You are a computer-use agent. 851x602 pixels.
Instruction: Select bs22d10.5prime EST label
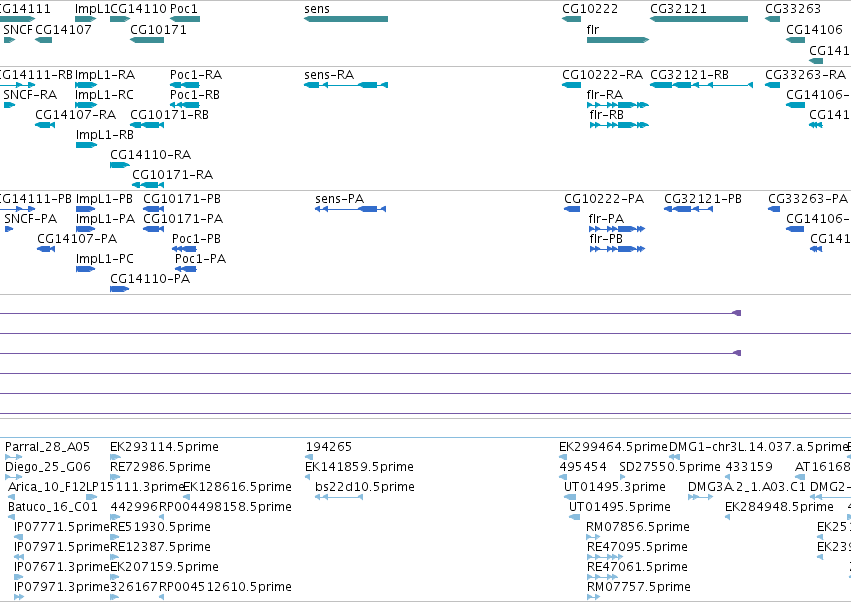pyautogui.click(x=365, y=487)
